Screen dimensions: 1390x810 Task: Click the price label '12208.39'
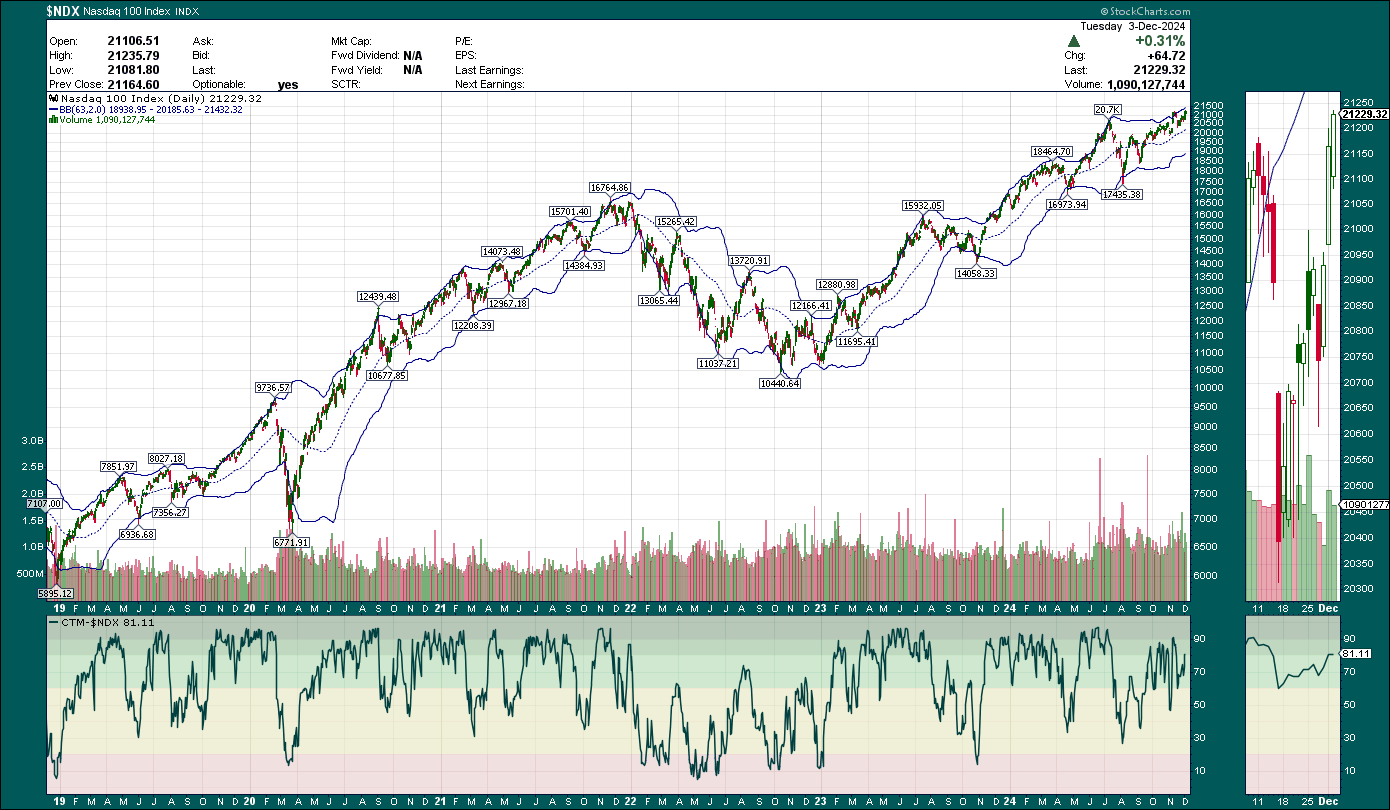[x=473, y=325]
